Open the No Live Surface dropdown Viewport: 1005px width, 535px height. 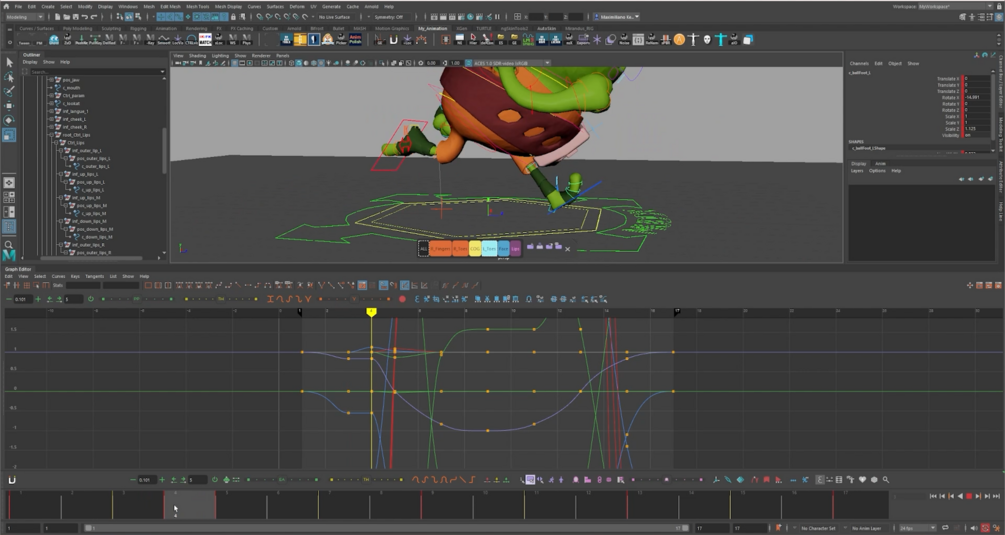[336, 17]
